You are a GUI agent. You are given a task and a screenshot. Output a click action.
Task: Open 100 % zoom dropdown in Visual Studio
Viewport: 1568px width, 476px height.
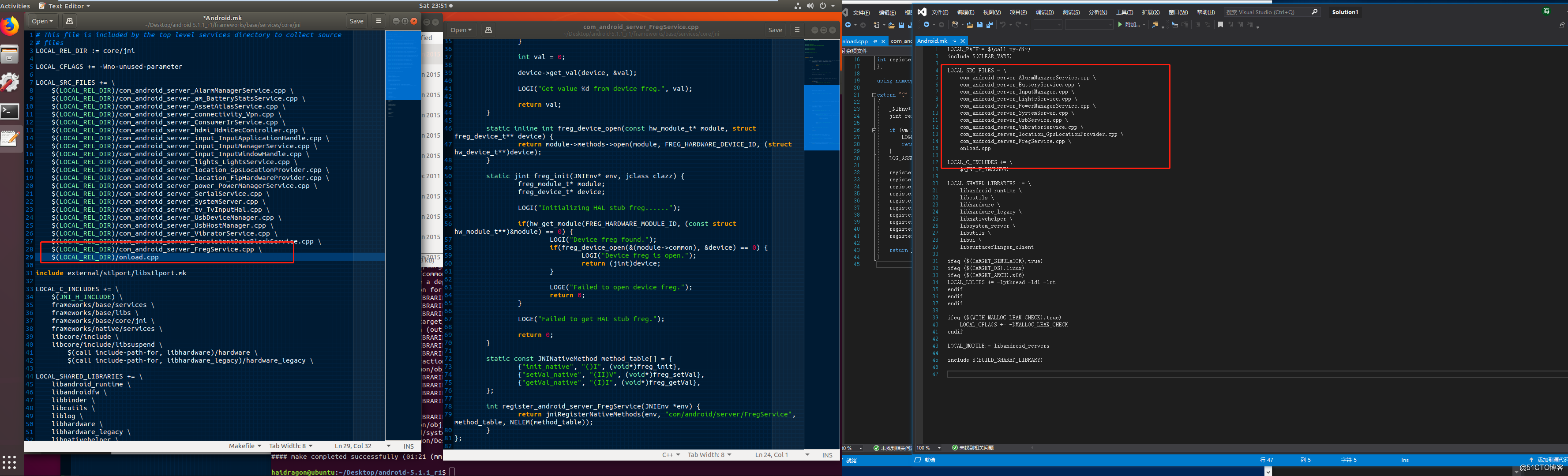[x=929, y=448]
